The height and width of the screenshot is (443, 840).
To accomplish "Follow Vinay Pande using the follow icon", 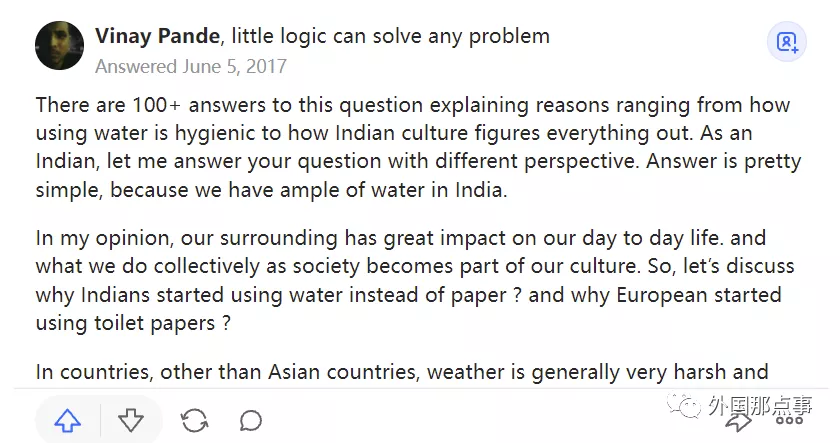I will pos(787,42).
